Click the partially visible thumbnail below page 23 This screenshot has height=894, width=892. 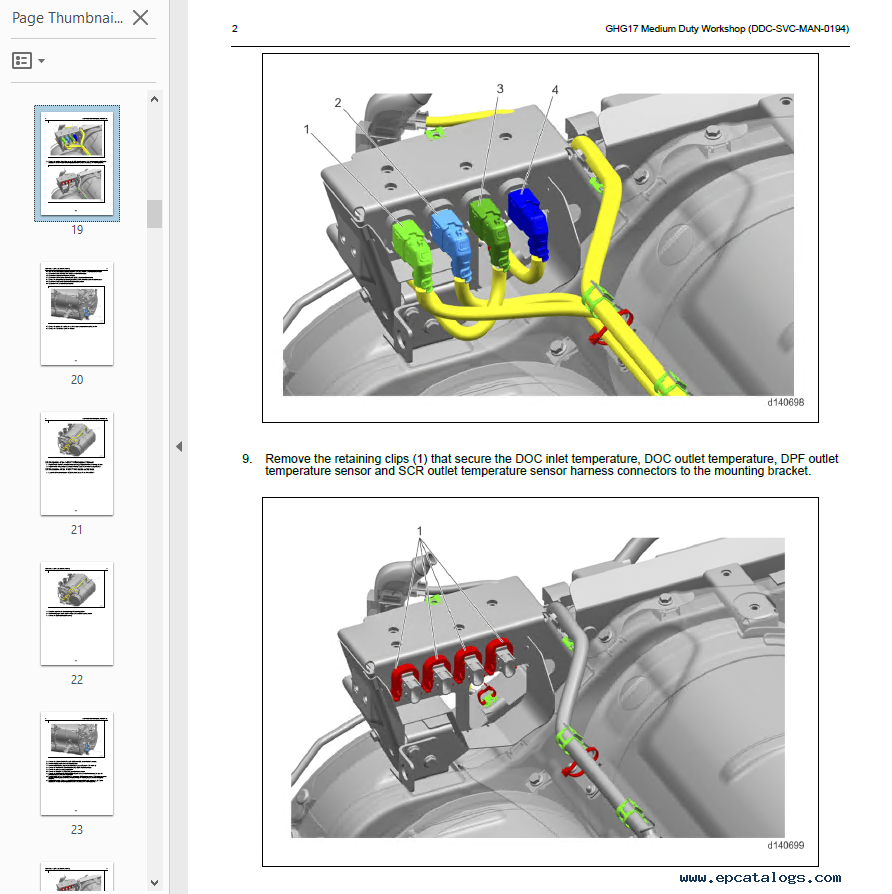point(77,877)
